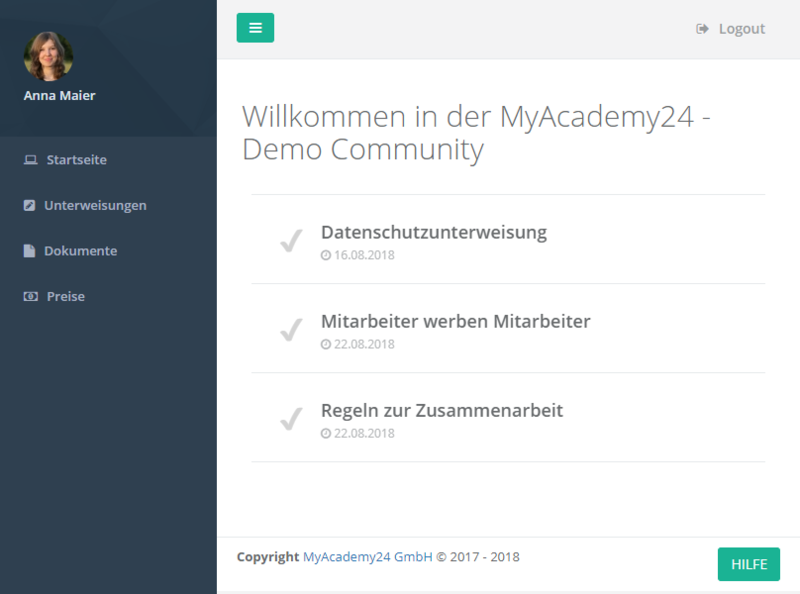Click the Anna Maier user name
This screenshot has height=594, width=800.
[x=59, y=95]
